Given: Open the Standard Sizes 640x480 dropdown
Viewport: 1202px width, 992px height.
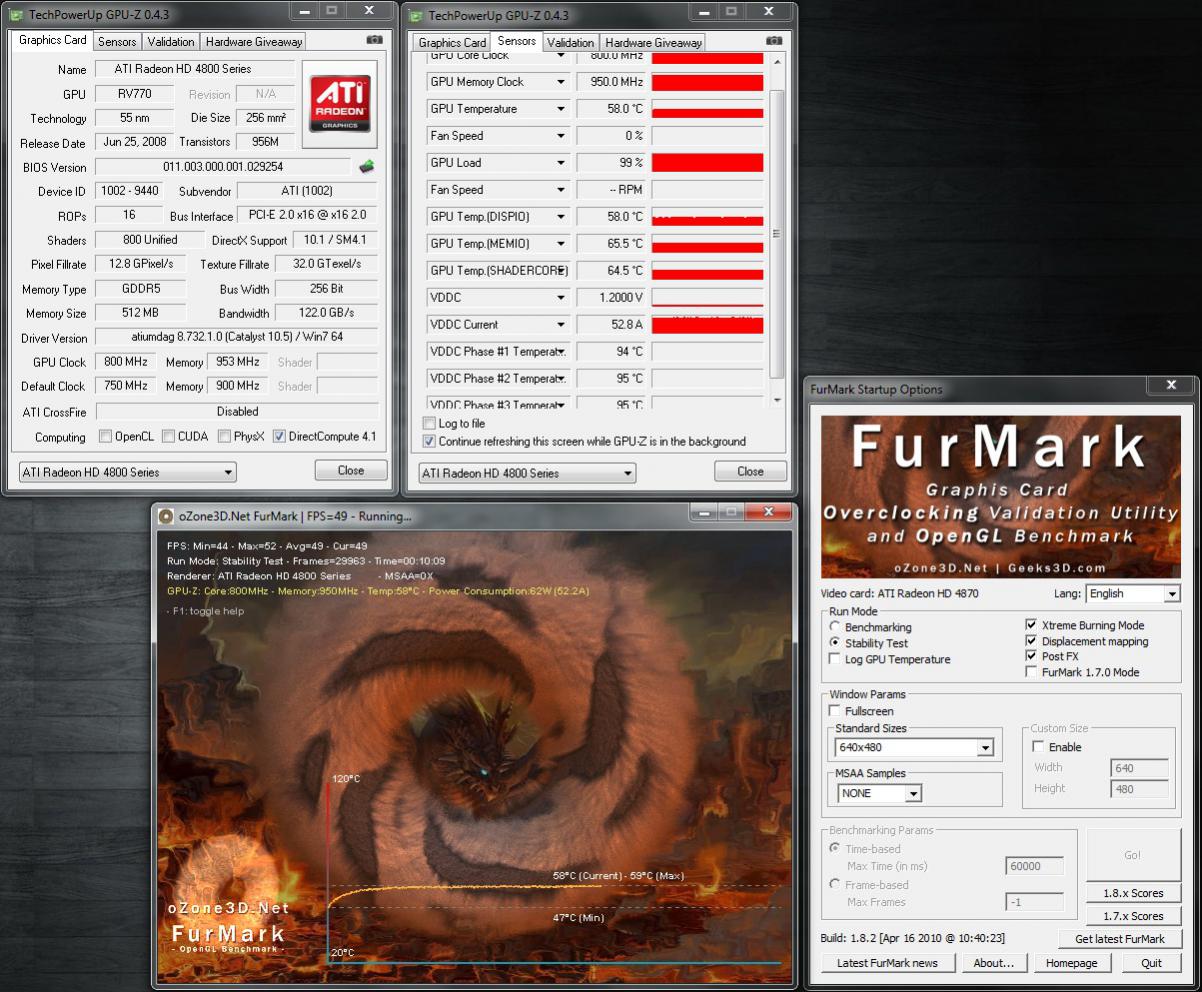Looking at the screenshot, I should [914, 747].
